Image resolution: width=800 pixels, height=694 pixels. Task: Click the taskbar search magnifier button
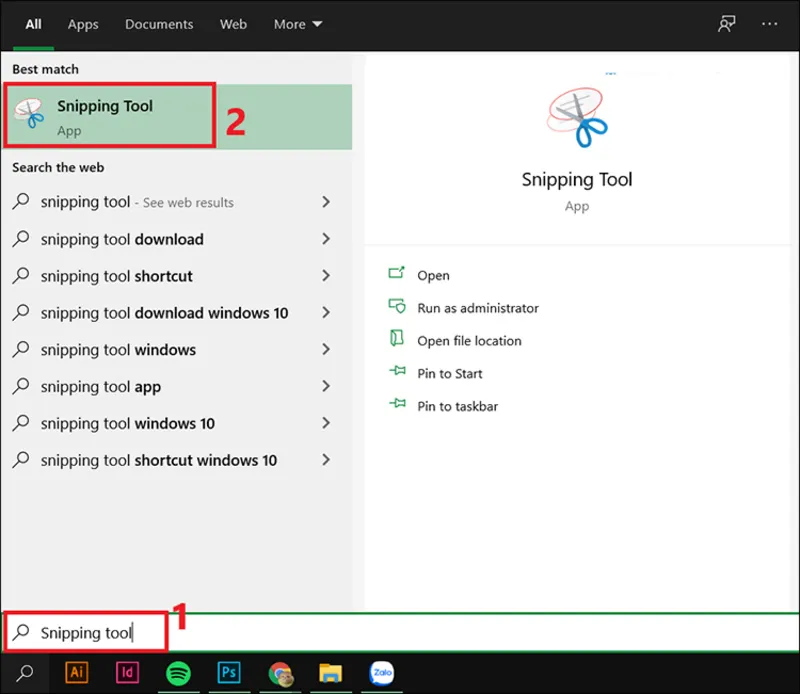point(24,673)
